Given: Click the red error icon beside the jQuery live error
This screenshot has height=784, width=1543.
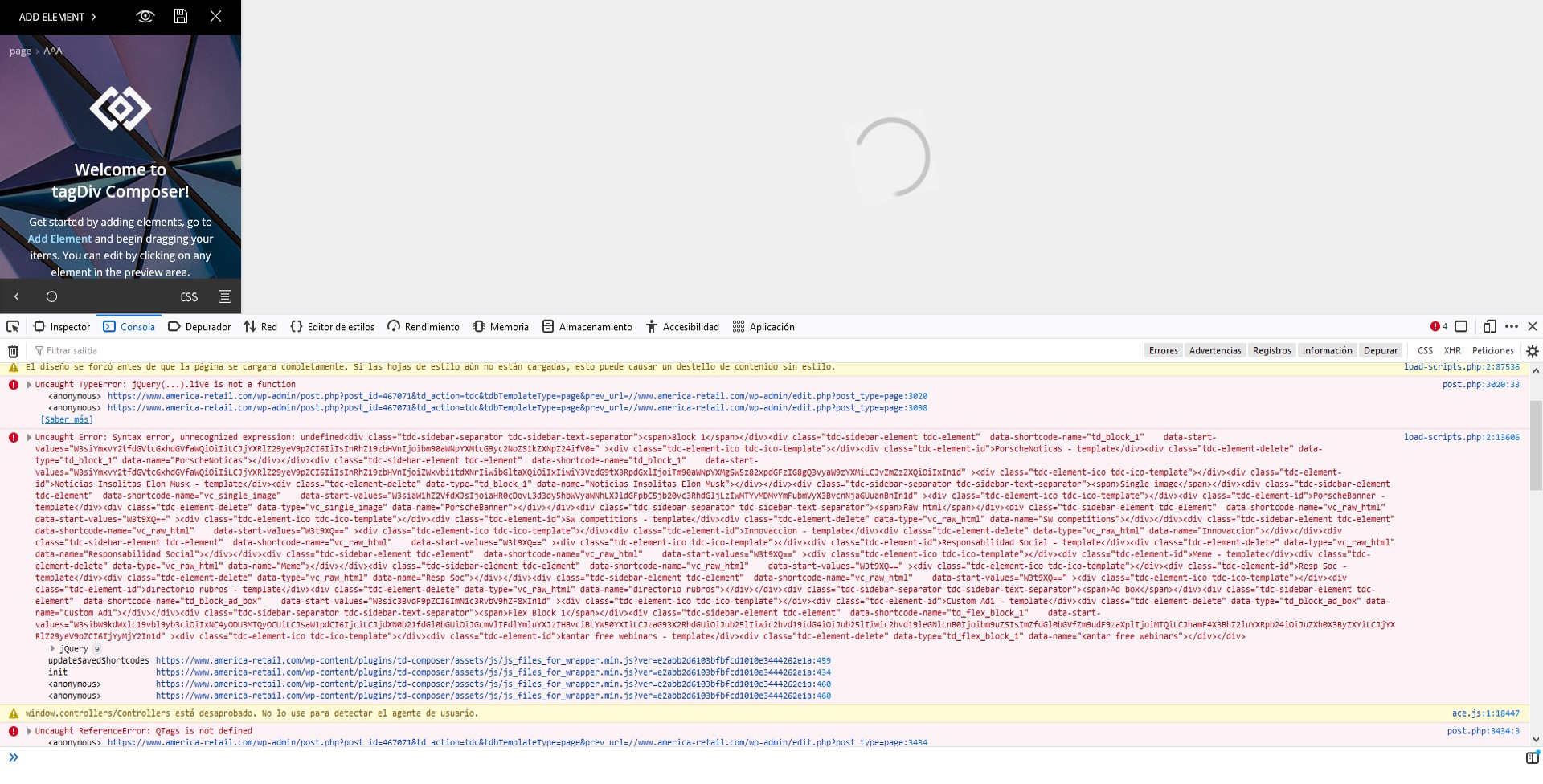Looking at the screenshot, I should [x=14, y=385].
